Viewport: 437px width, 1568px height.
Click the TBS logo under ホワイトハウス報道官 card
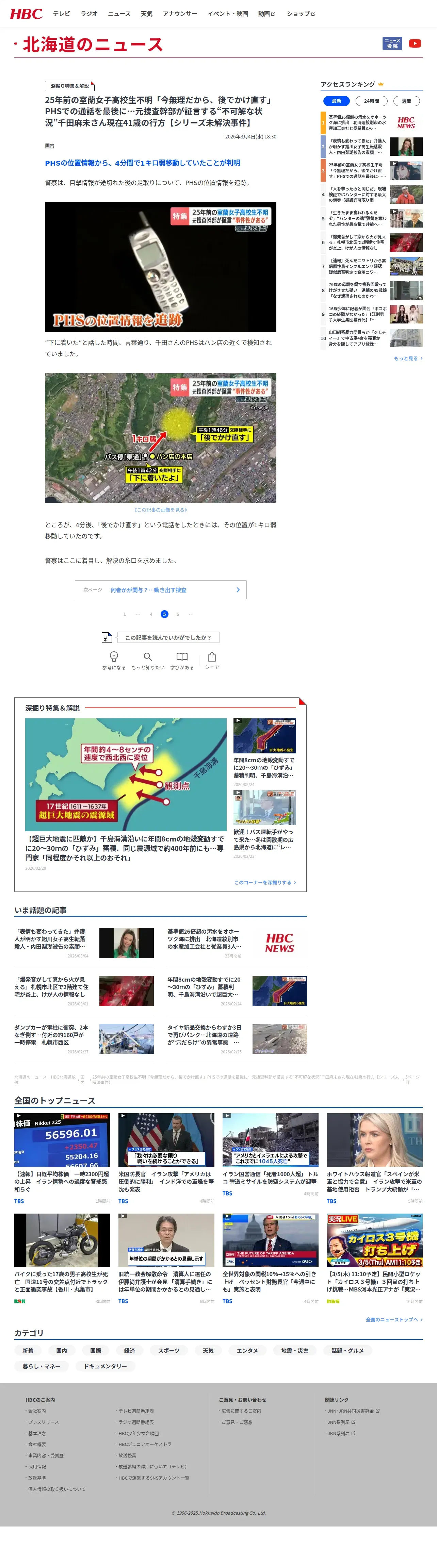(331, 1201)
